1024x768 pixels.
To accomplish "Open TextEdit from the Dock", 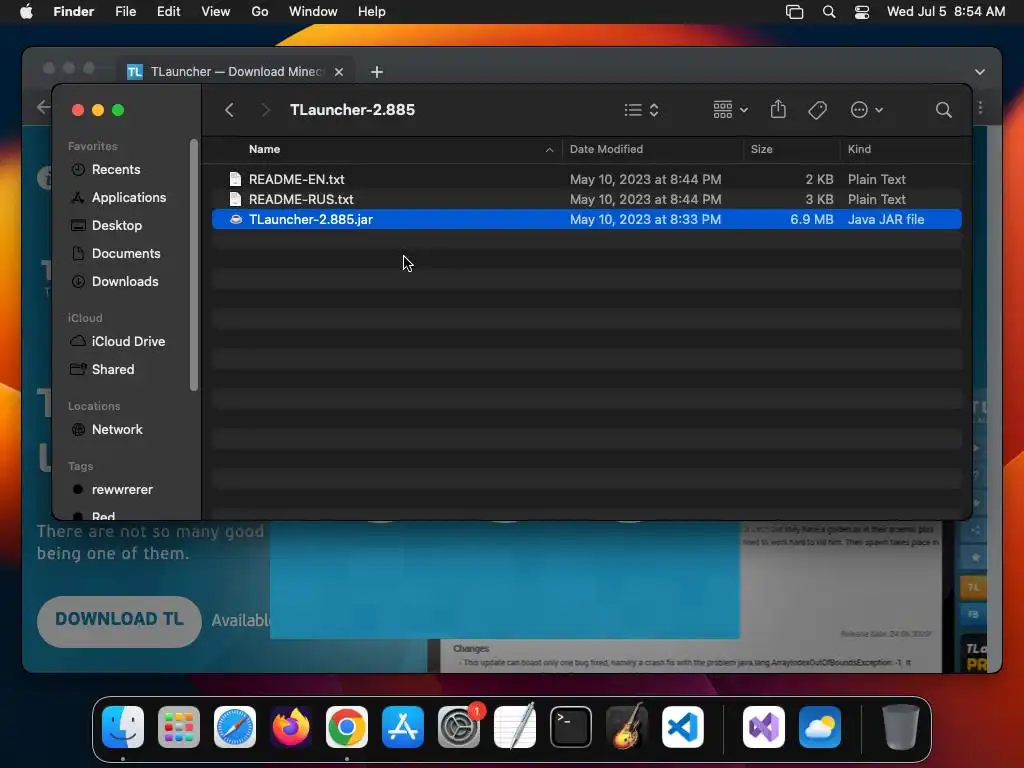I will pyautogui.click(x=515, y=727).
